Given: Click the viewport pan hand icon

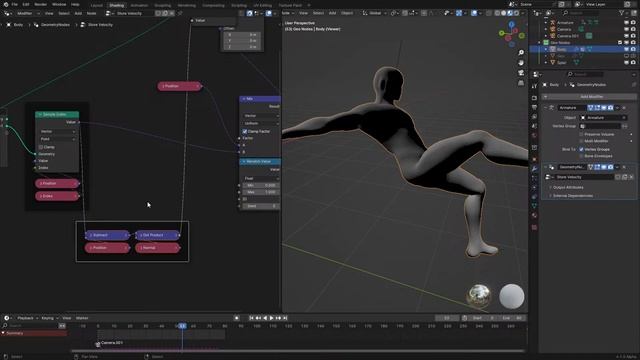Looking at the screenshot, I should tap(521, 63).
